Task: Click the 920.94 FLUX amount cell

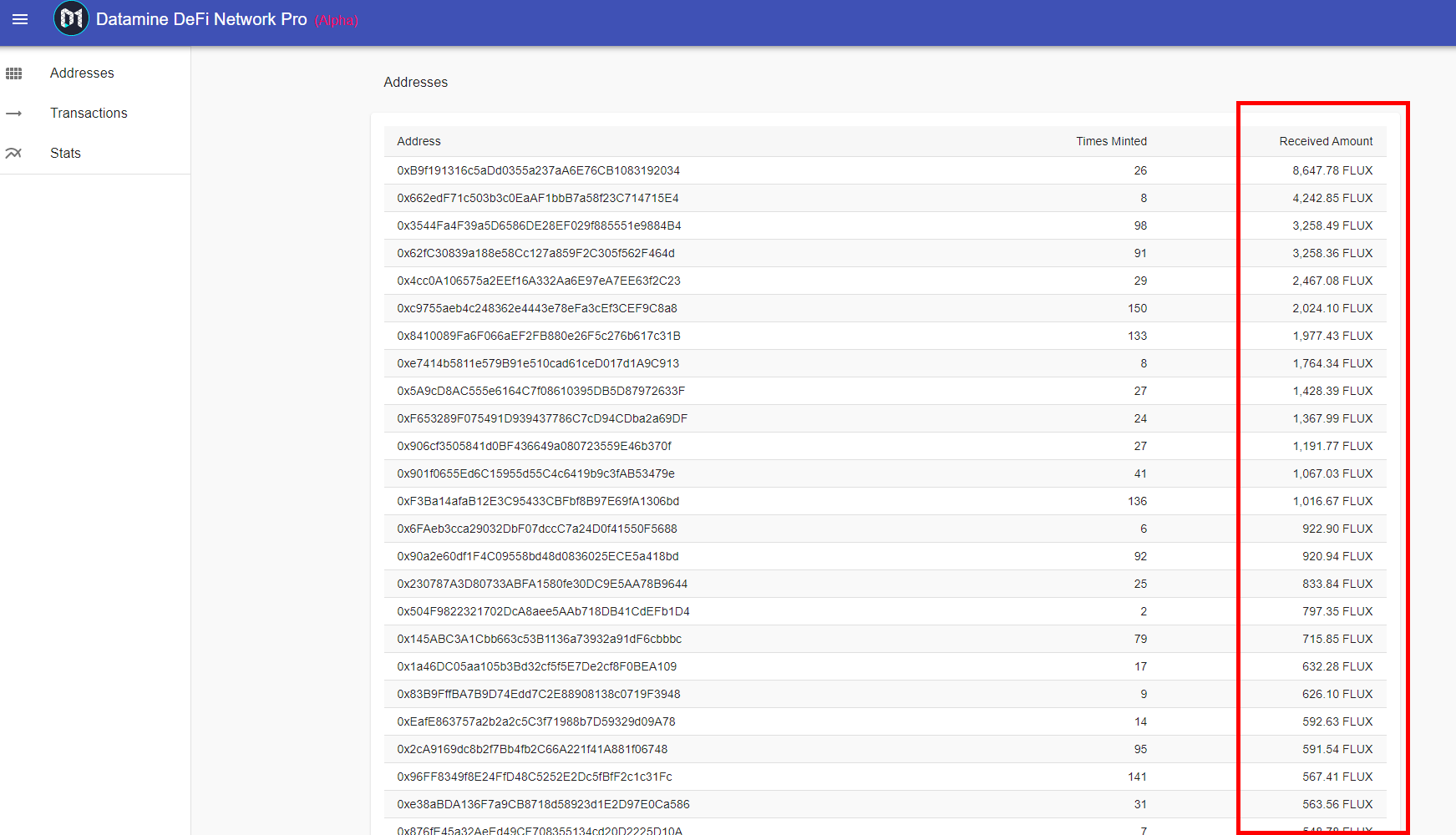Action: pyautogui.click(x=1337, y=556)
